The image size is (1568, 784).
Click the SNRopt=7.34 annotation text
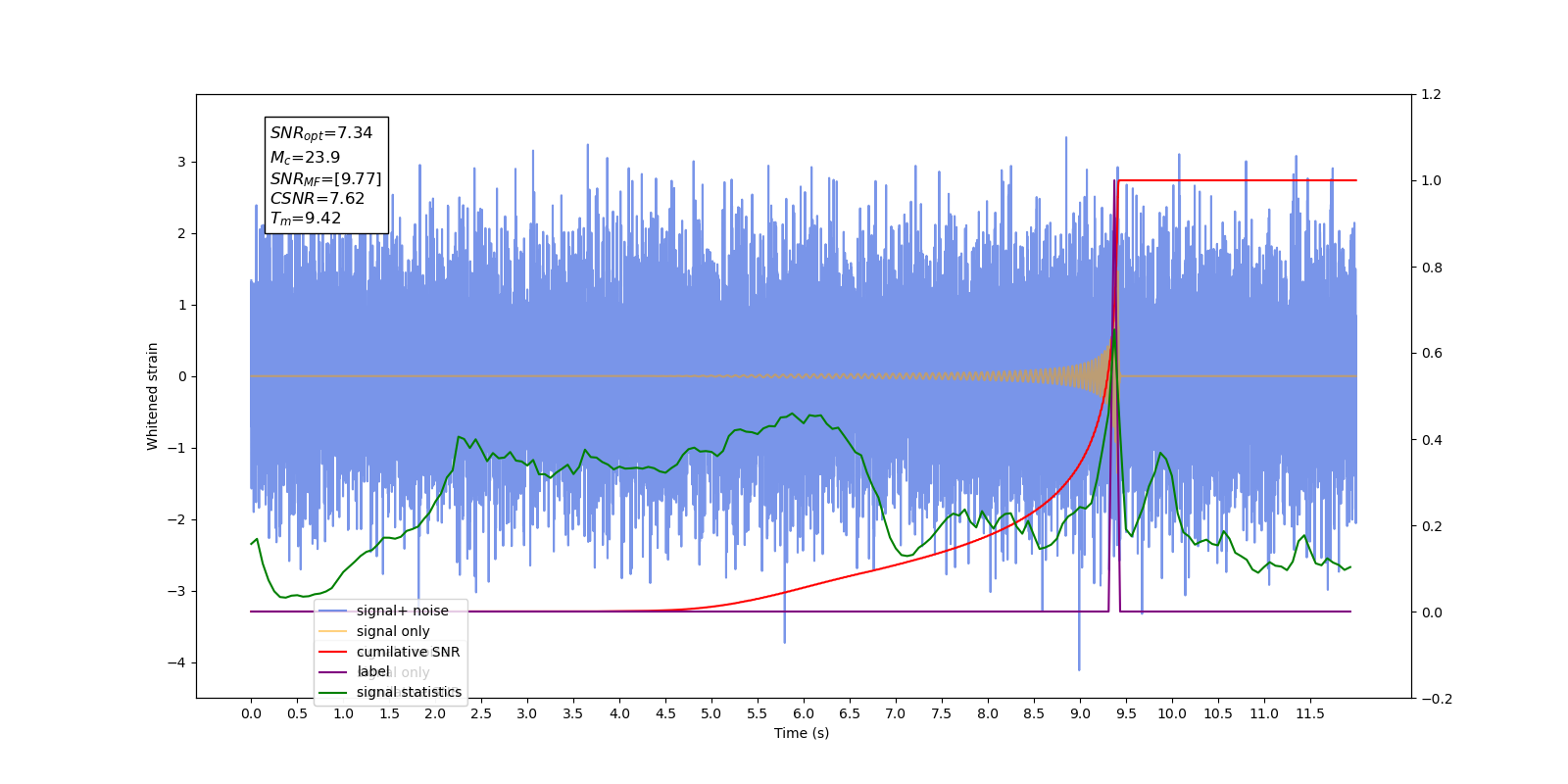pyautogui.click(x=321, y=133)
